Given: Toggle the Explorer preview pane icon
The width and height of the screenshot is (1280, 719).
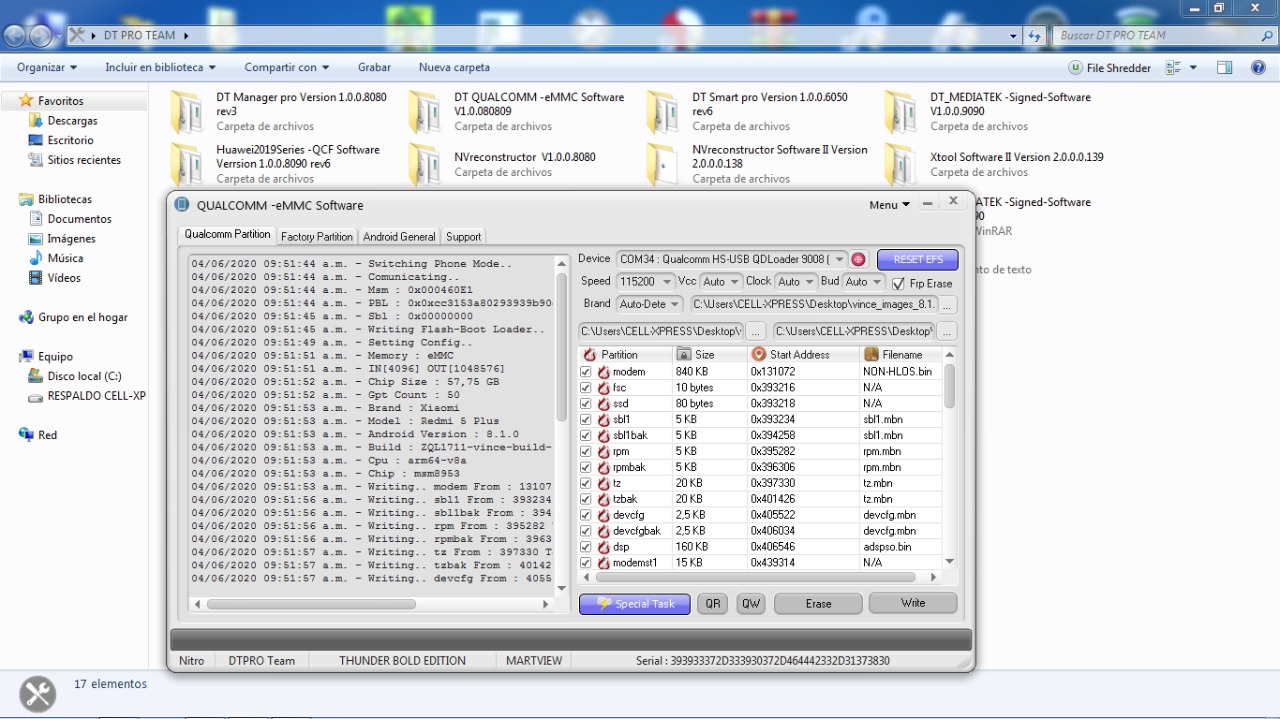Looking at the screenshot, I should click(1224, 68).
